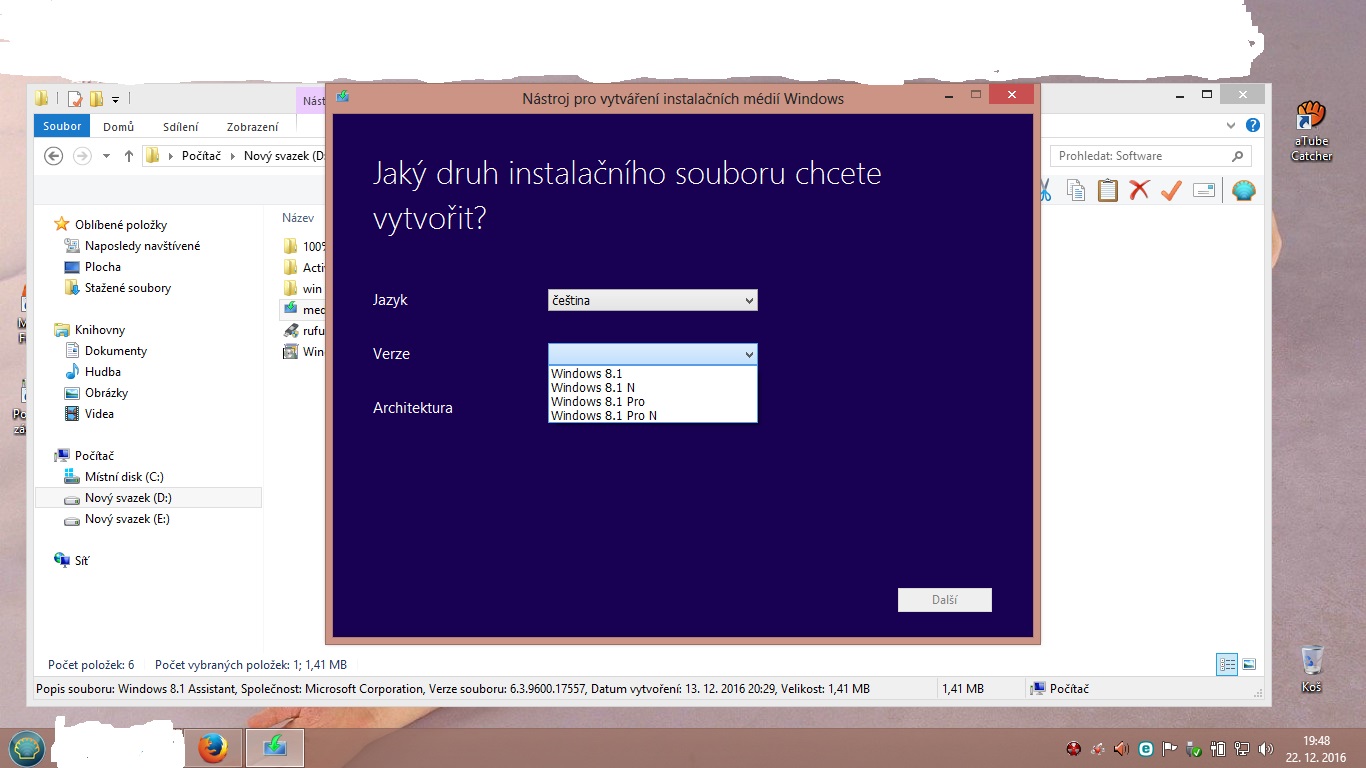Select Nový svazek (D:) in the navigation pane
The image size is (1366, 768).
click(148, 498)
